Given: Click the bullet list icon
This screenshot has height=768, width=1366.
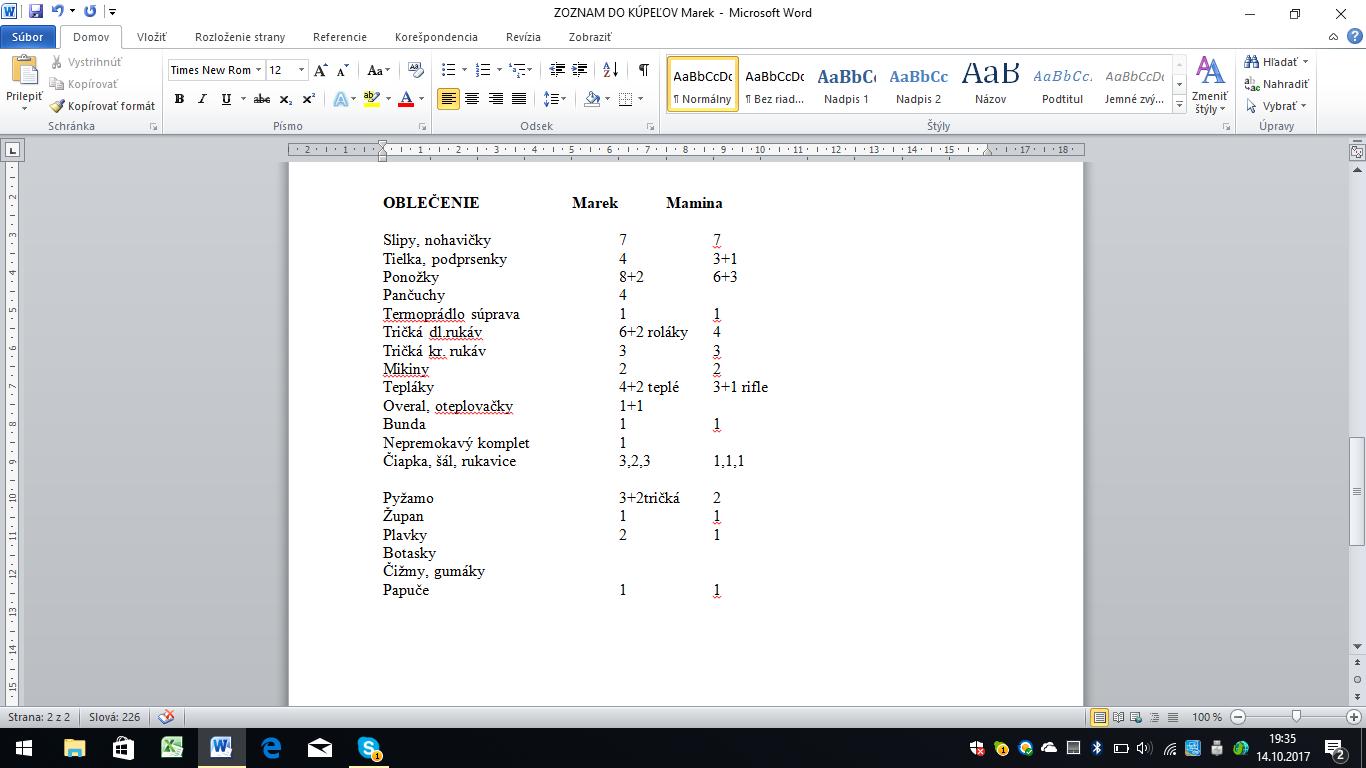Looking at the screenshot, I should pos(448,70).
